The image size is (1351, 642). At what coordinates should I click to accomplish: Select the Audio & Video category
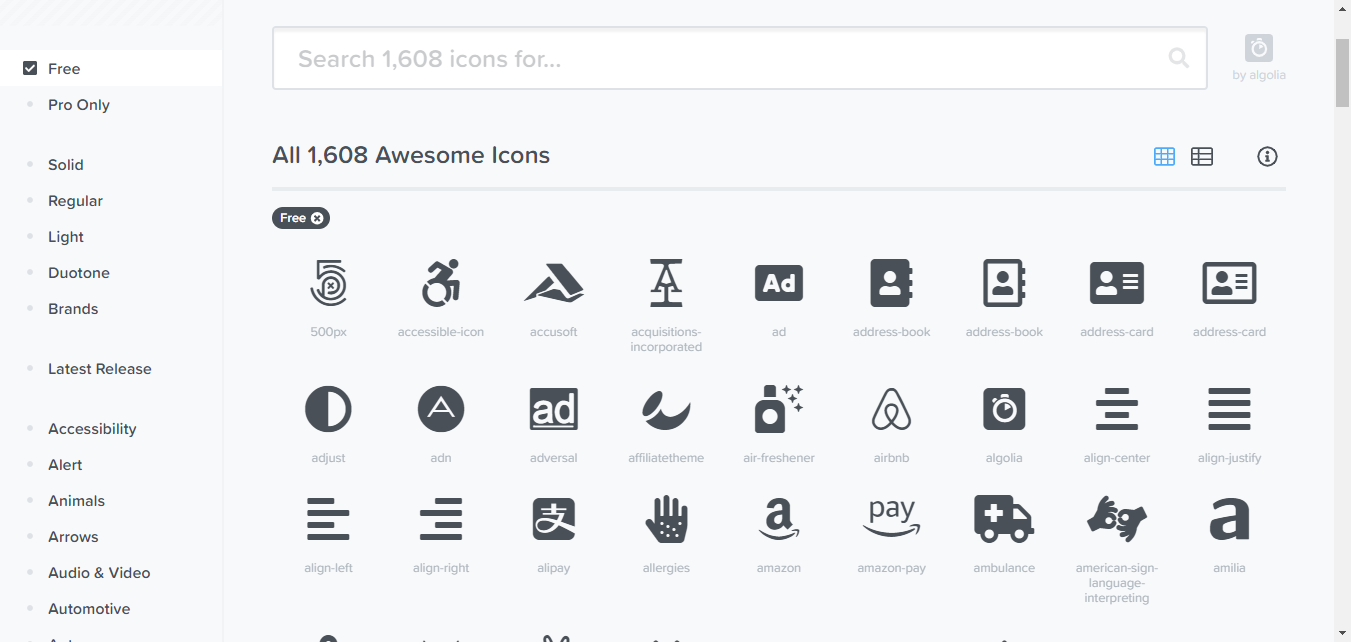click(x=99, y=573)
